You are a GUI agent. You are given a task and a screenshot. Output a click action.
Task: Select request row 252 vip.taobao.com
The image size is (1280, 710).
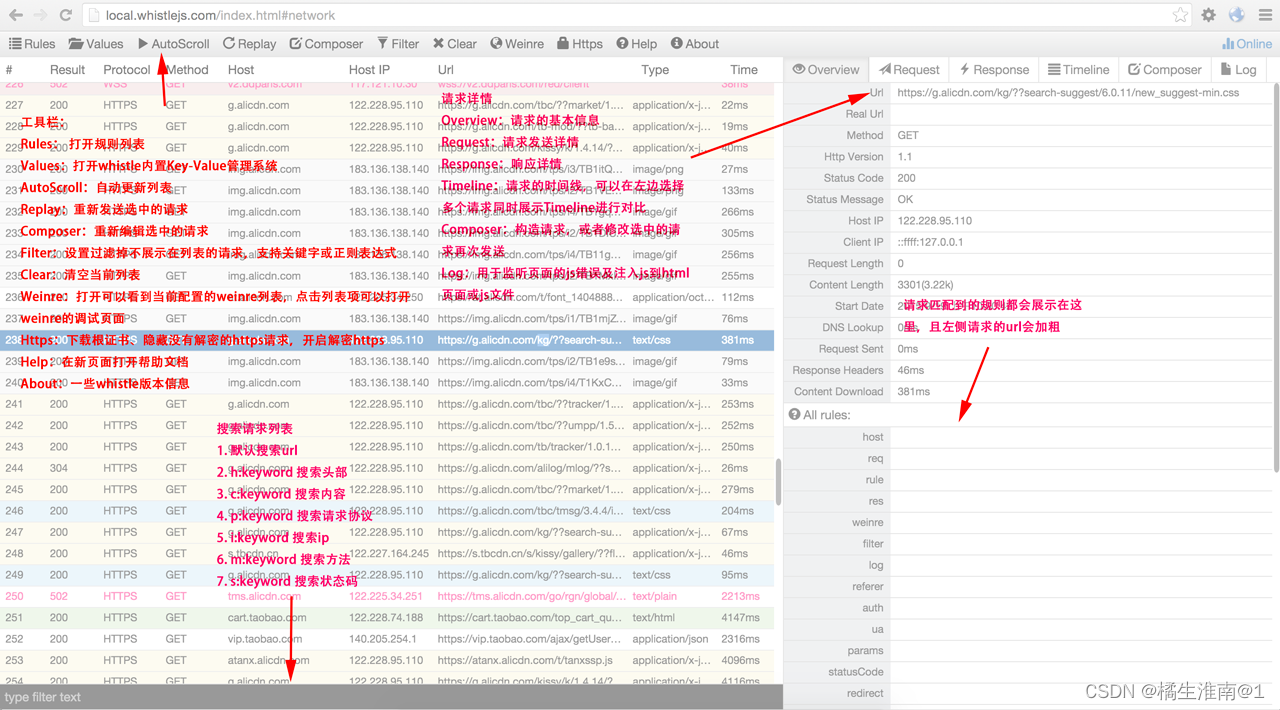[387, 639]
